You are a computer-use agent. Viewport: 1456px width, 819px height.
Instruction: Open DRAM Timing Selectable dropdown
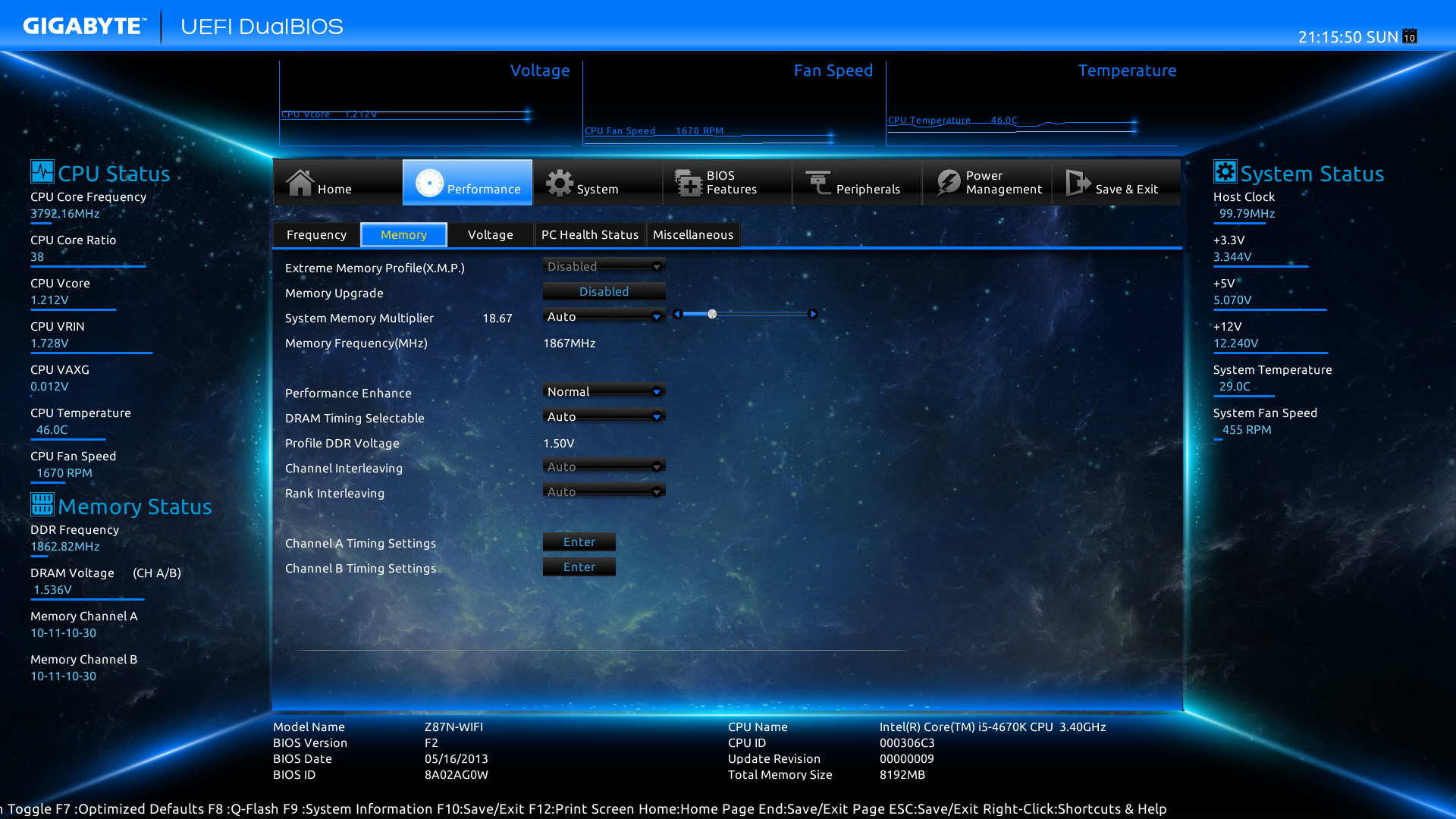(604, 416)
